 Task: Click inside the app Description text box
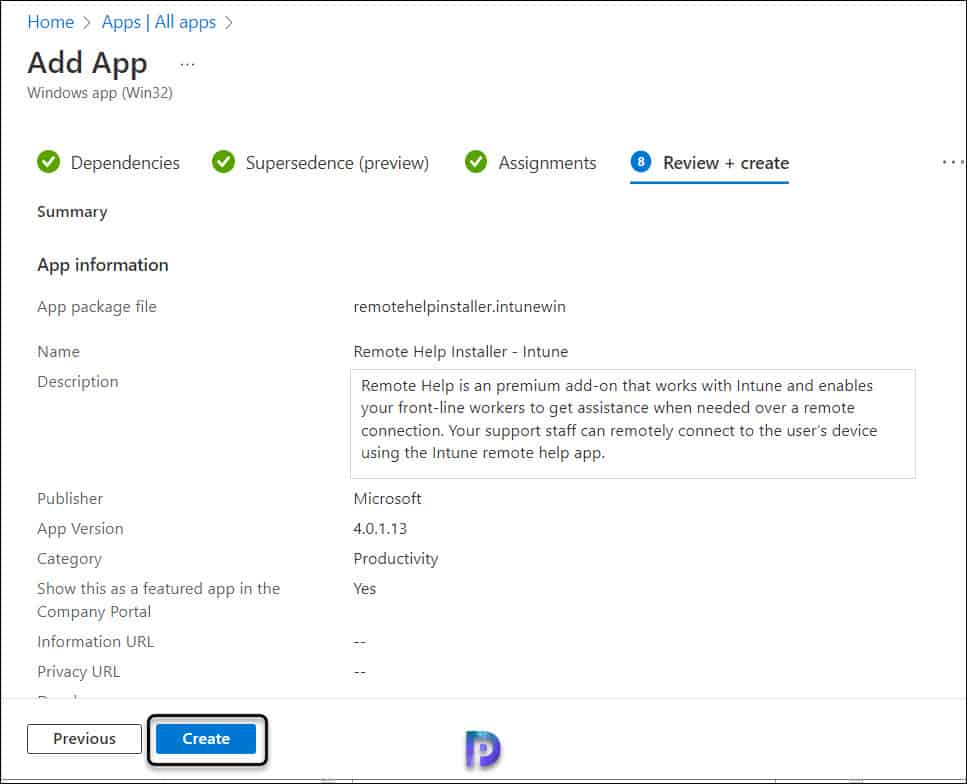pos(633,422)
